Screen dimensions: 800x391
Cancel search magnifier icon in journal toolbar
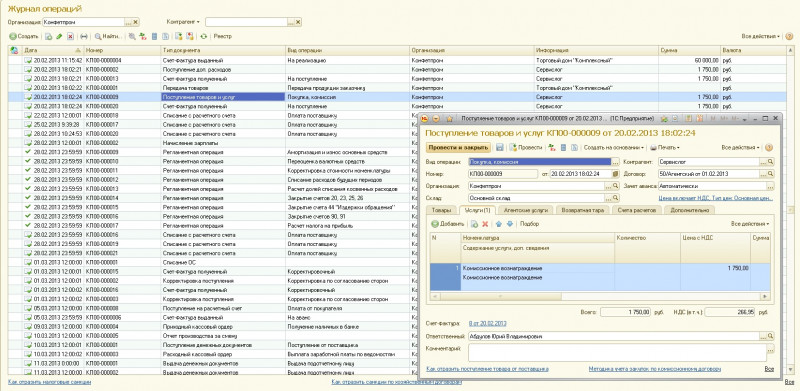tap(132, 36)
